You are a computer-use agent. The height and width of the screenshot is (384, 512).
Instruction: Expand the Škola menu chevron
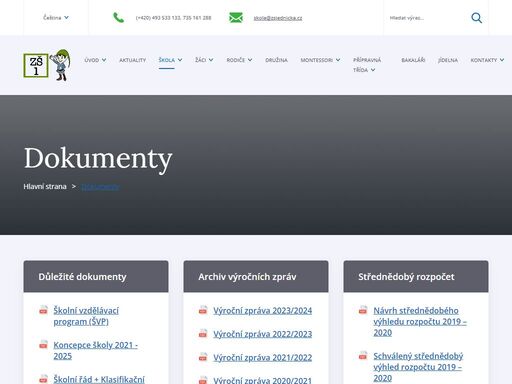(180, 60)
